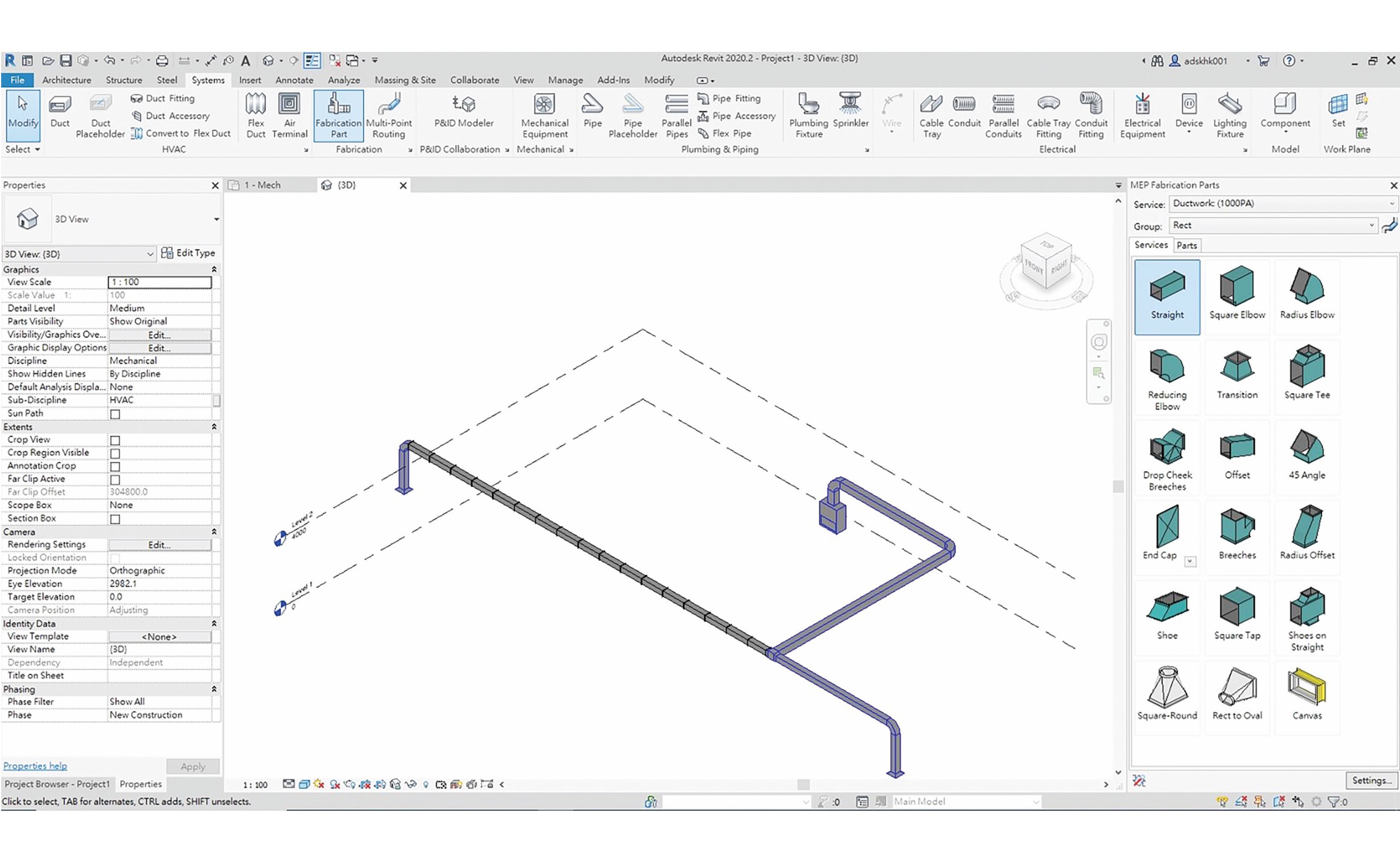Adjust the View Scale input field

(x=160, y=281)
